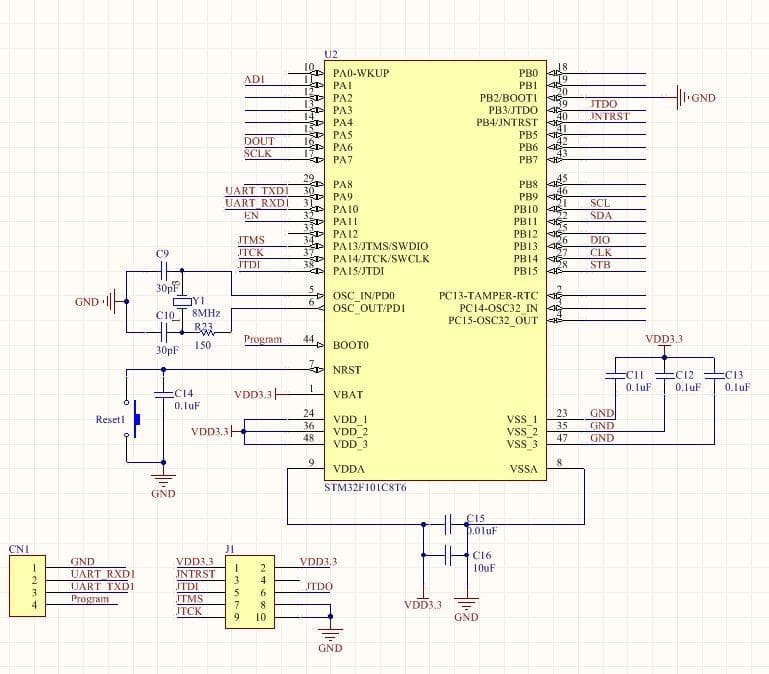Select capacitor C9 symbol
This screenshot has height=674, width=769.
pos(164,271)
